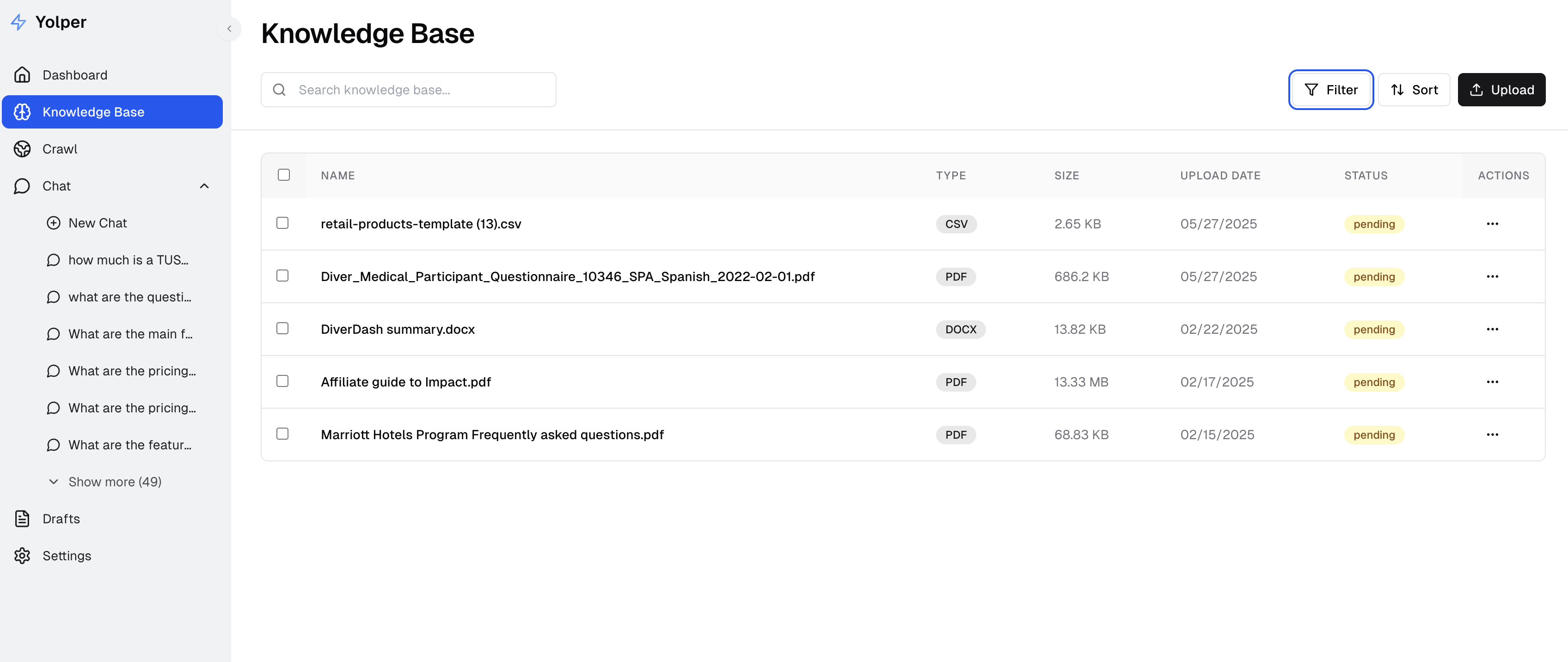Click pending status of Marriott Hotels row

(x=1374, y=435)
